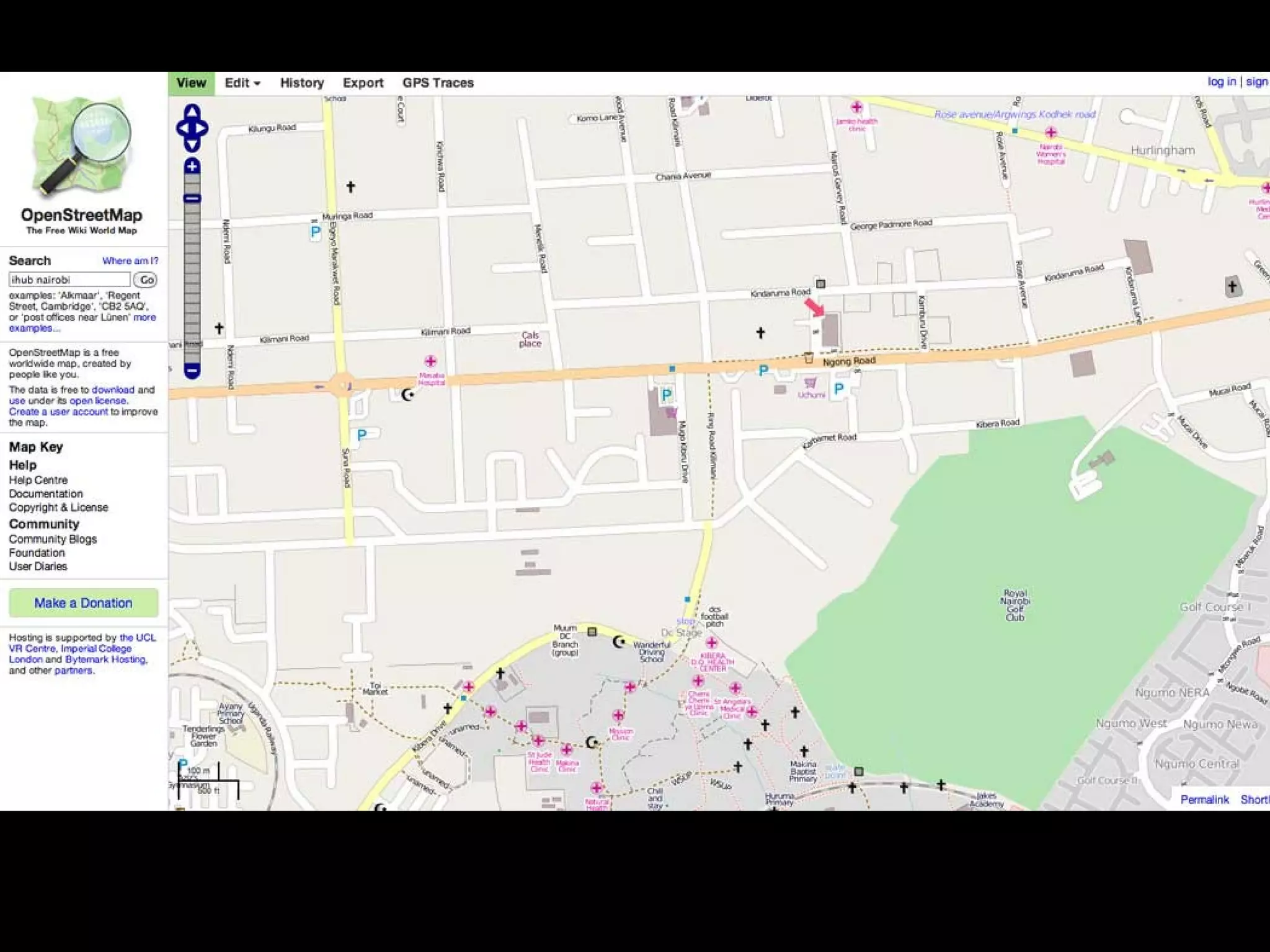
Task: Pan the map up with arrow control
Action: [x=192, y=112]
